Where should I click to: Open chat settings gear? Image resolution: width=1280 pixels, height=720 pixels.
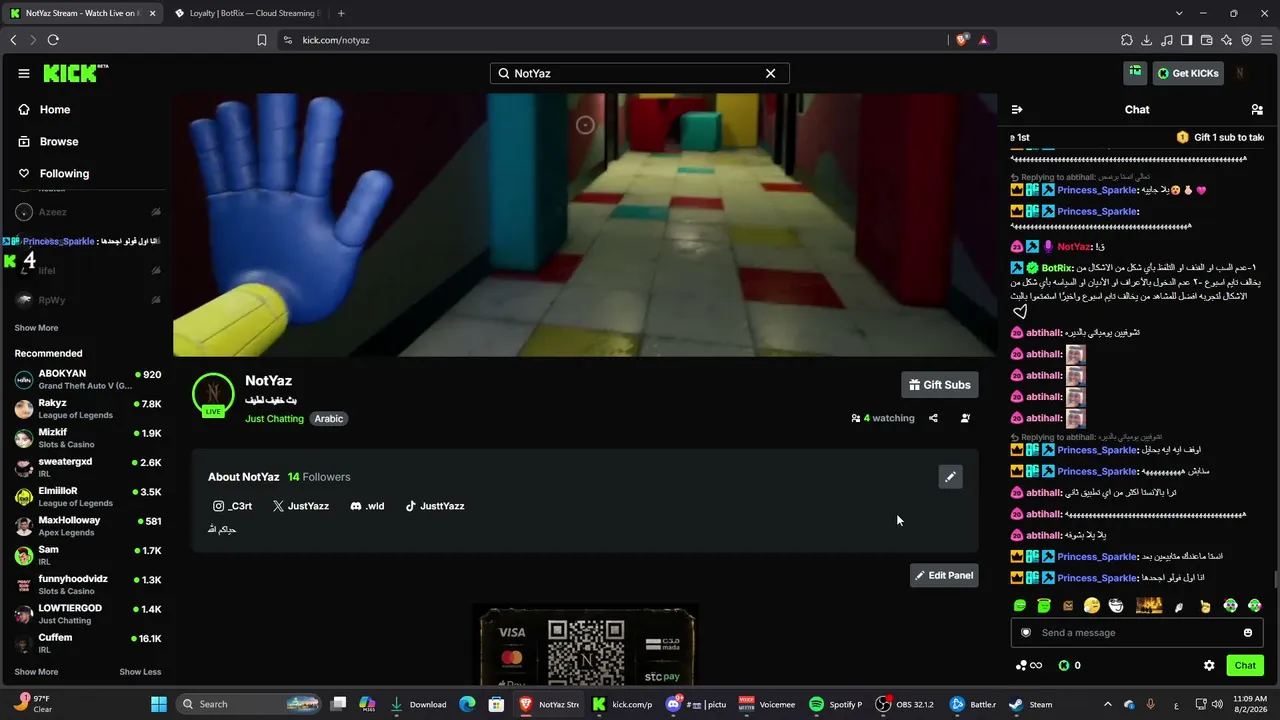(1209, 666)
